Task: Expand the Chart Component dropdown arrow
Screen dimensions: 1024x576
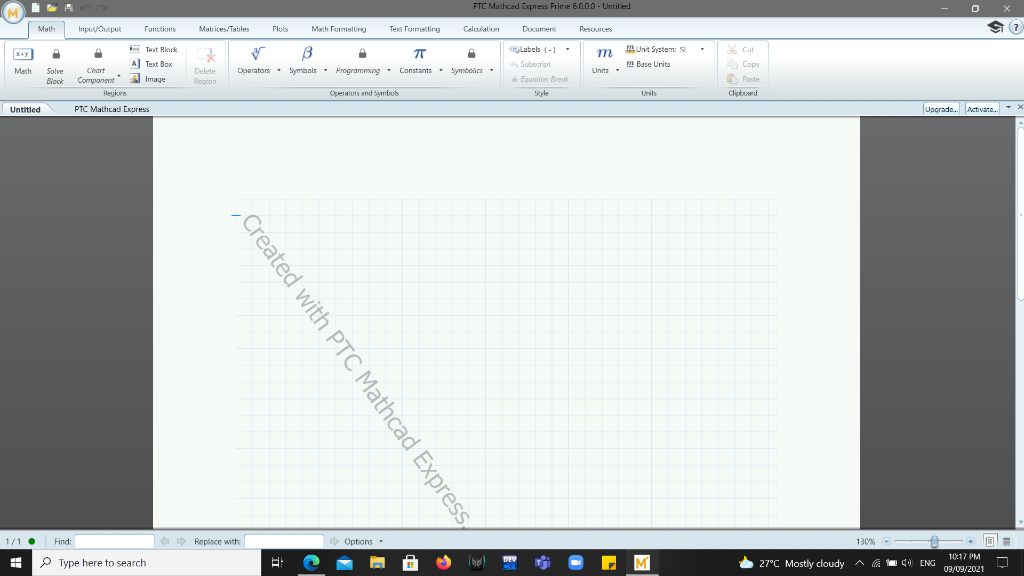Action: click(119, 76)
